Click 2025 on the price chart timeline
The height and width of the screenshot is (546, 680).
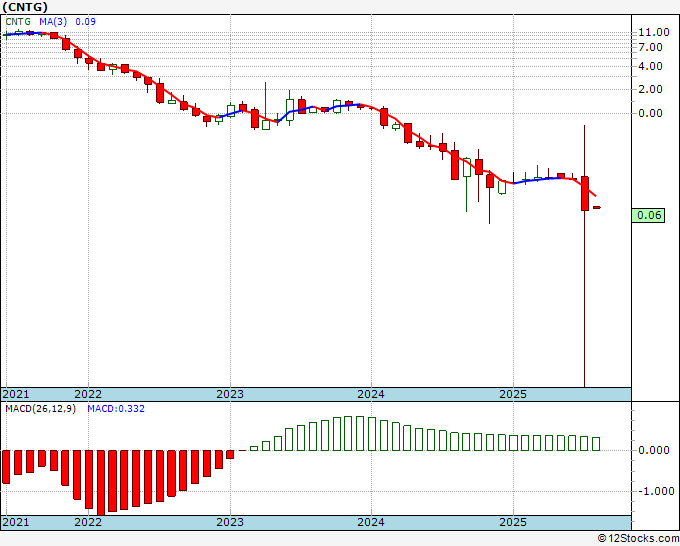(x=513, y=394)
